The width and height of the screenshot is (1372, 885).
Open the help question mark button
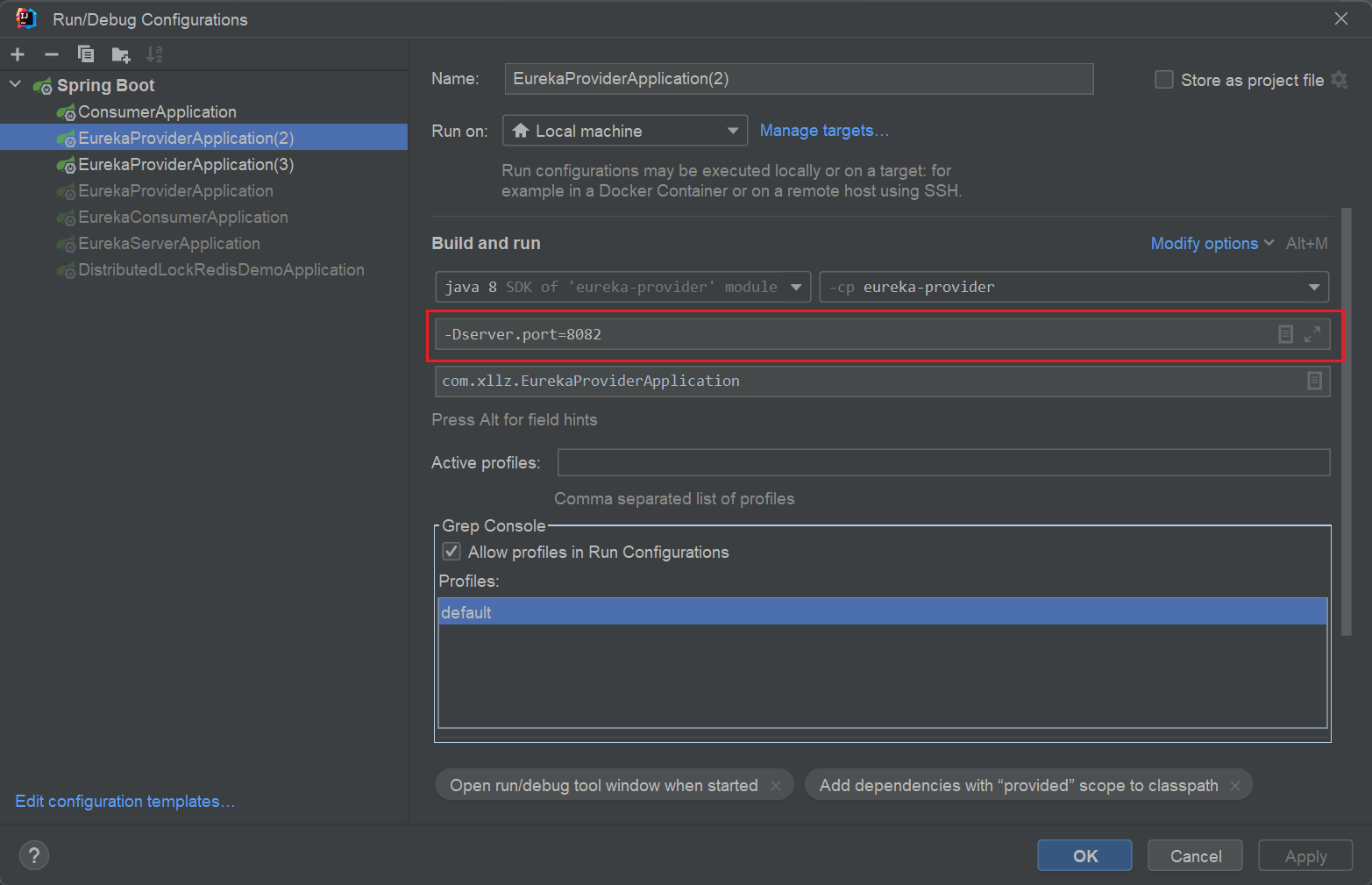click(34, 855)
